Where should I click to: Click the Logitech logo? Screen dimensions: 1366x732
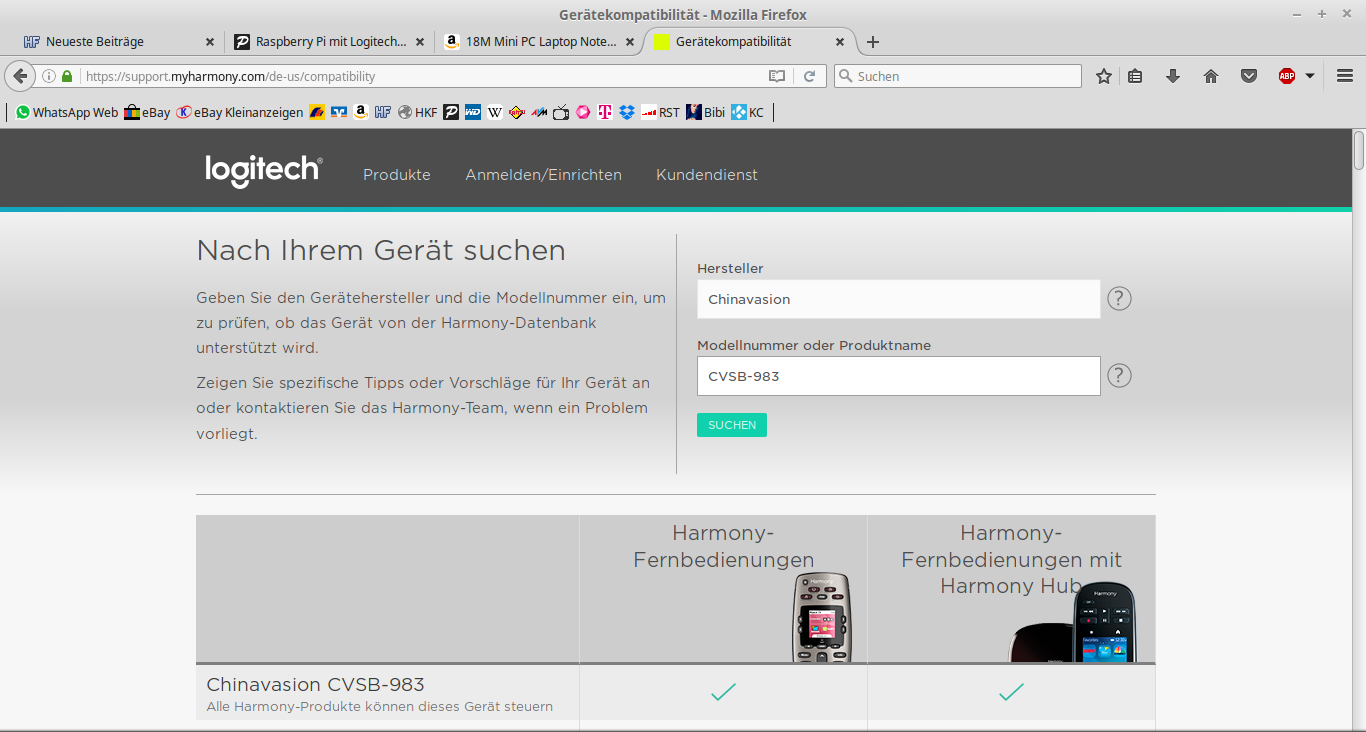tap(264, 171)
